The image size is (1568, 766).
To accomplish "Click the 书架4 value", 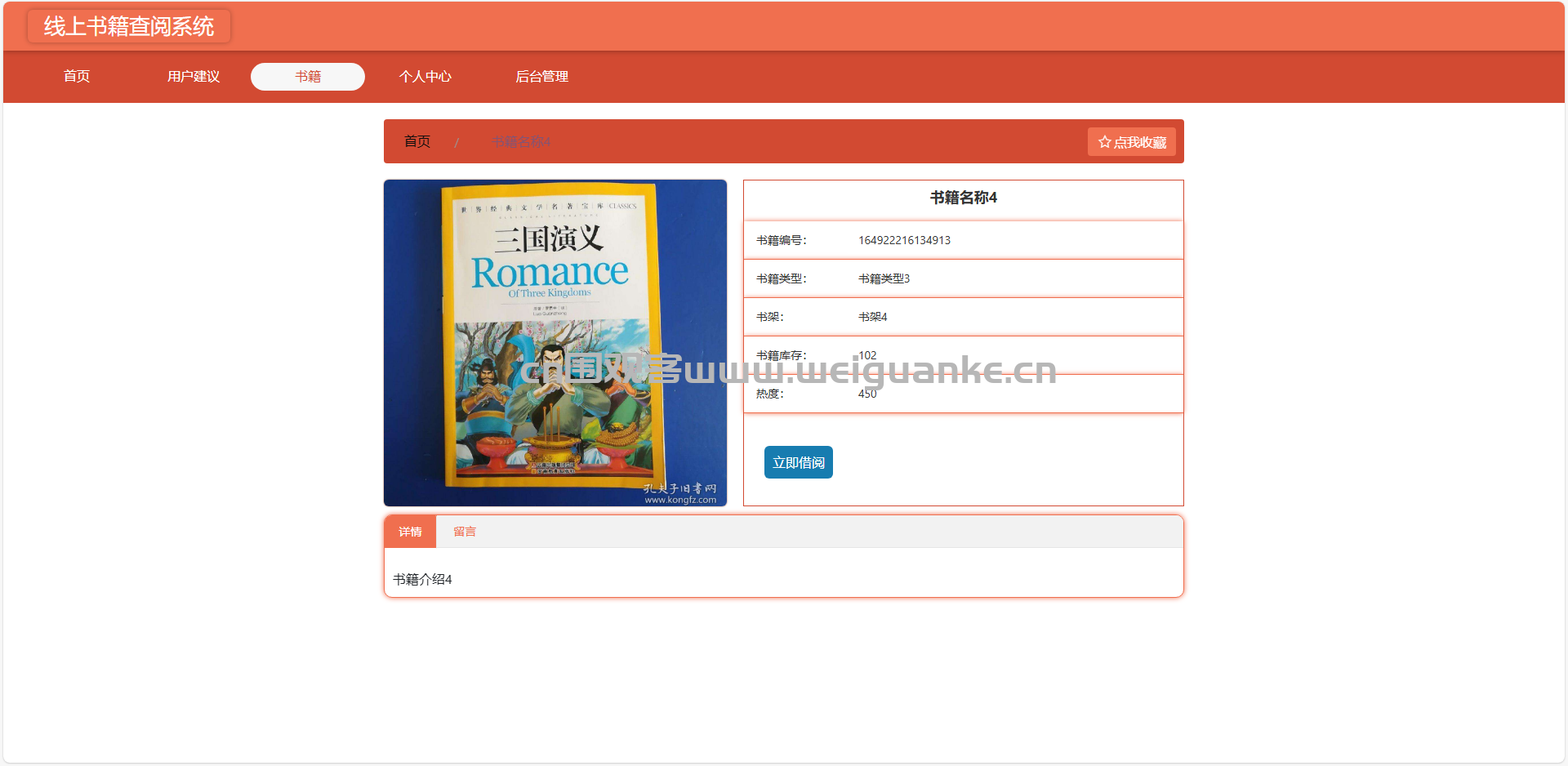I will pos(872,317).
